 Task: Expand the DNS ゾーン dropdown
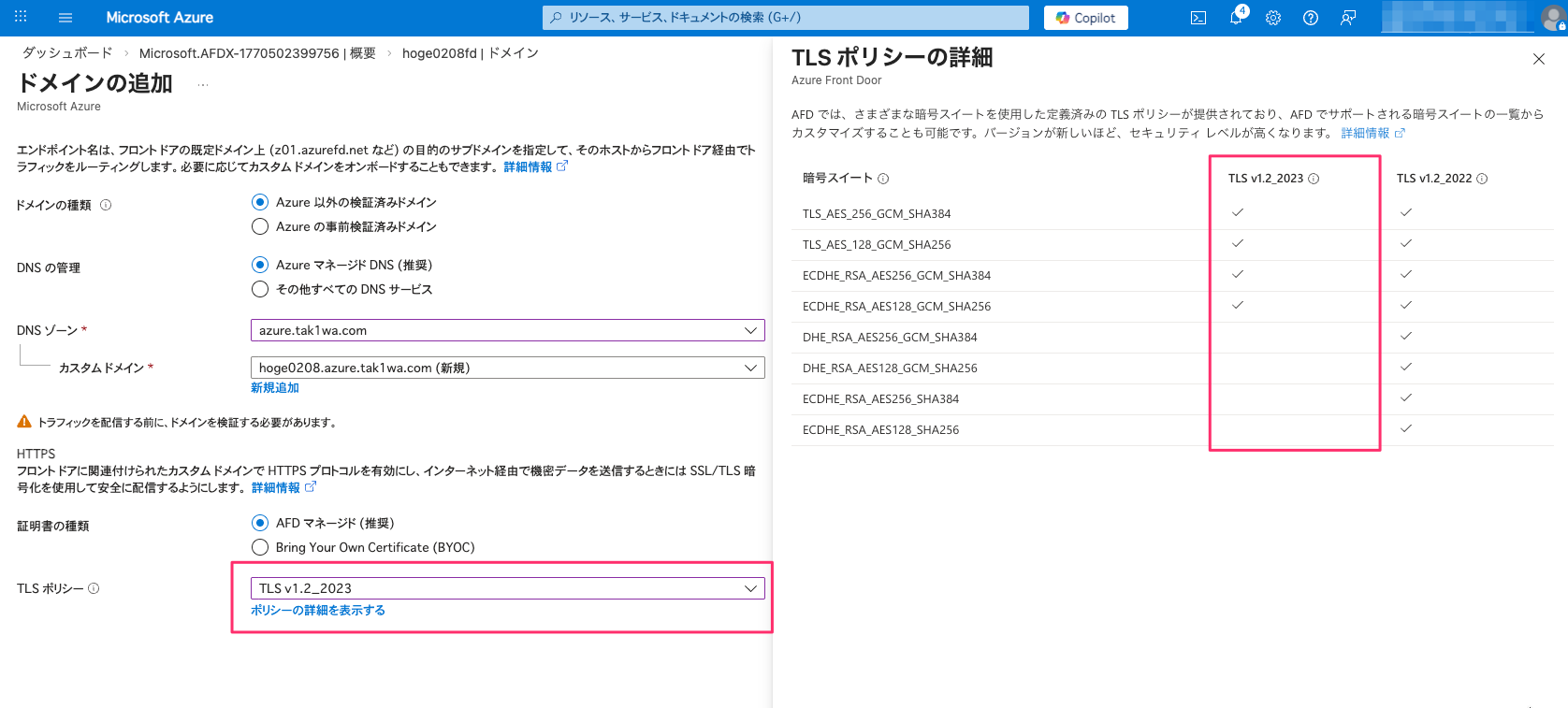click(x=508, y=330)
